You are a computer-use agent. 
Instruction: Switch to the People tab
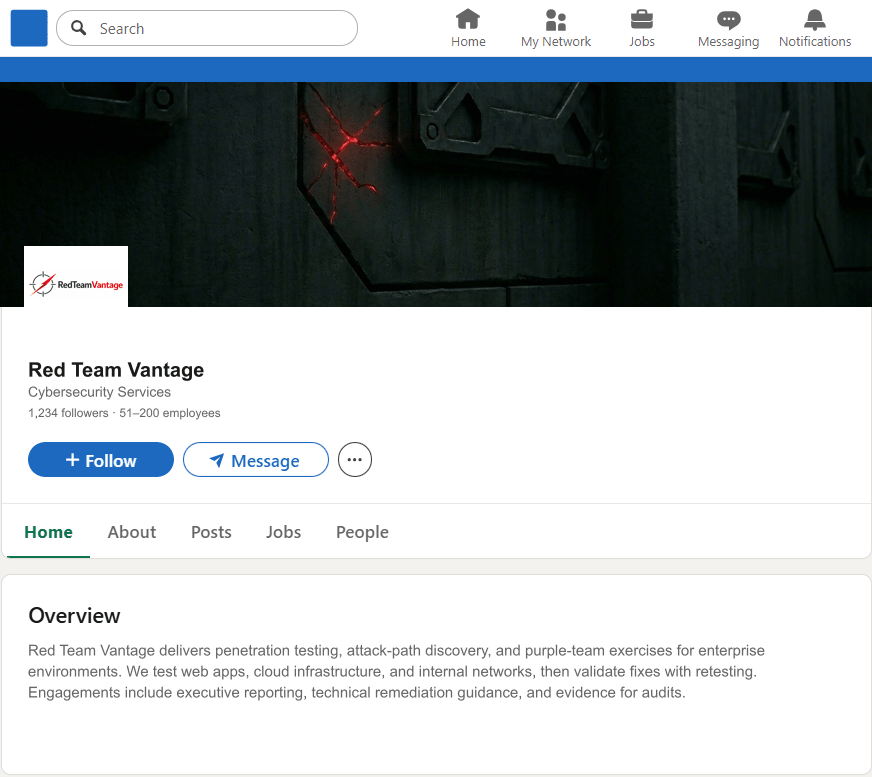tap(362, 532)
